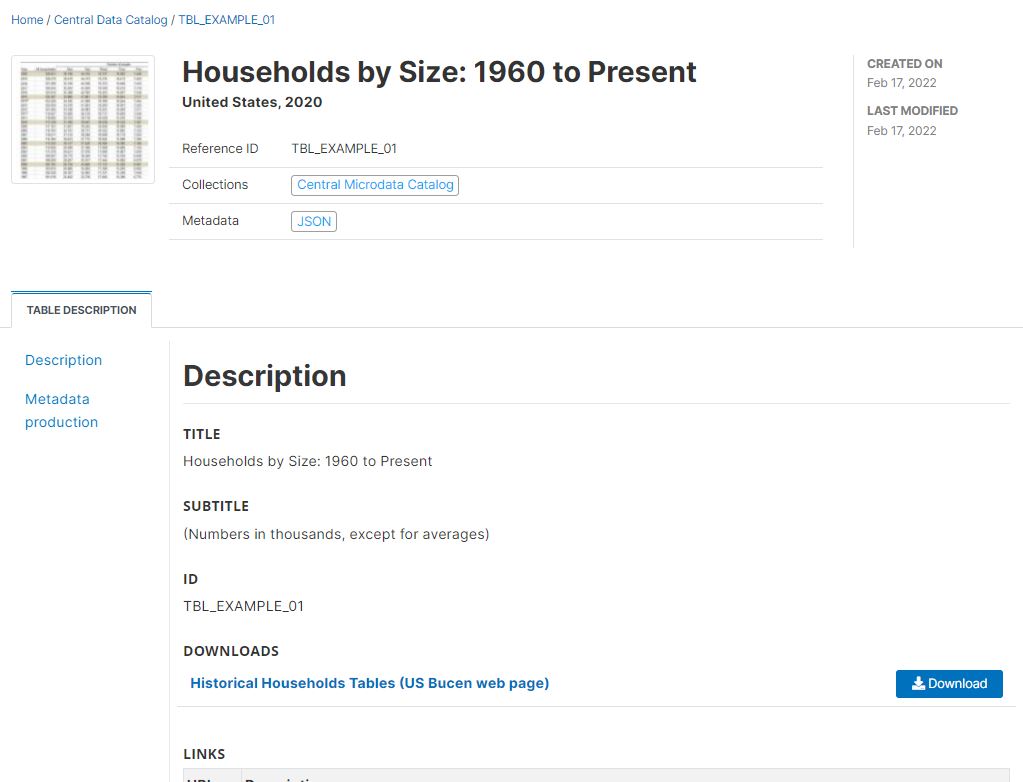Go to Home in the breadcrumb

[27, 20]
